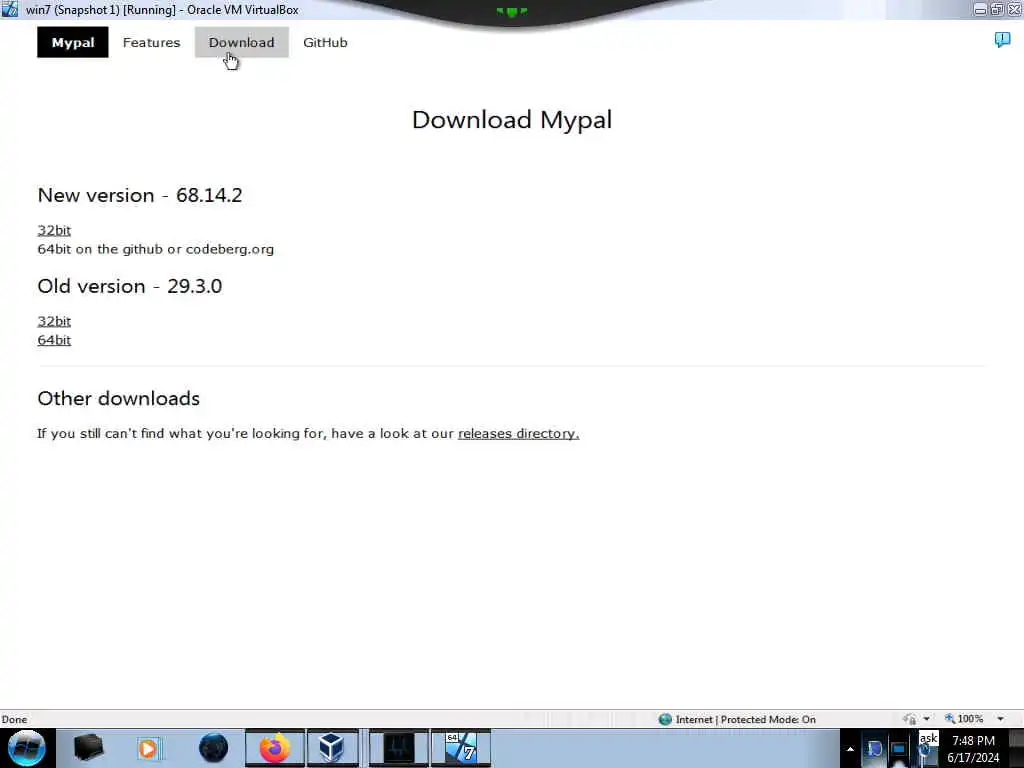
Task: Open the black folder icon in taskbar
Action: pyautogui.click(x=89, y=748)
